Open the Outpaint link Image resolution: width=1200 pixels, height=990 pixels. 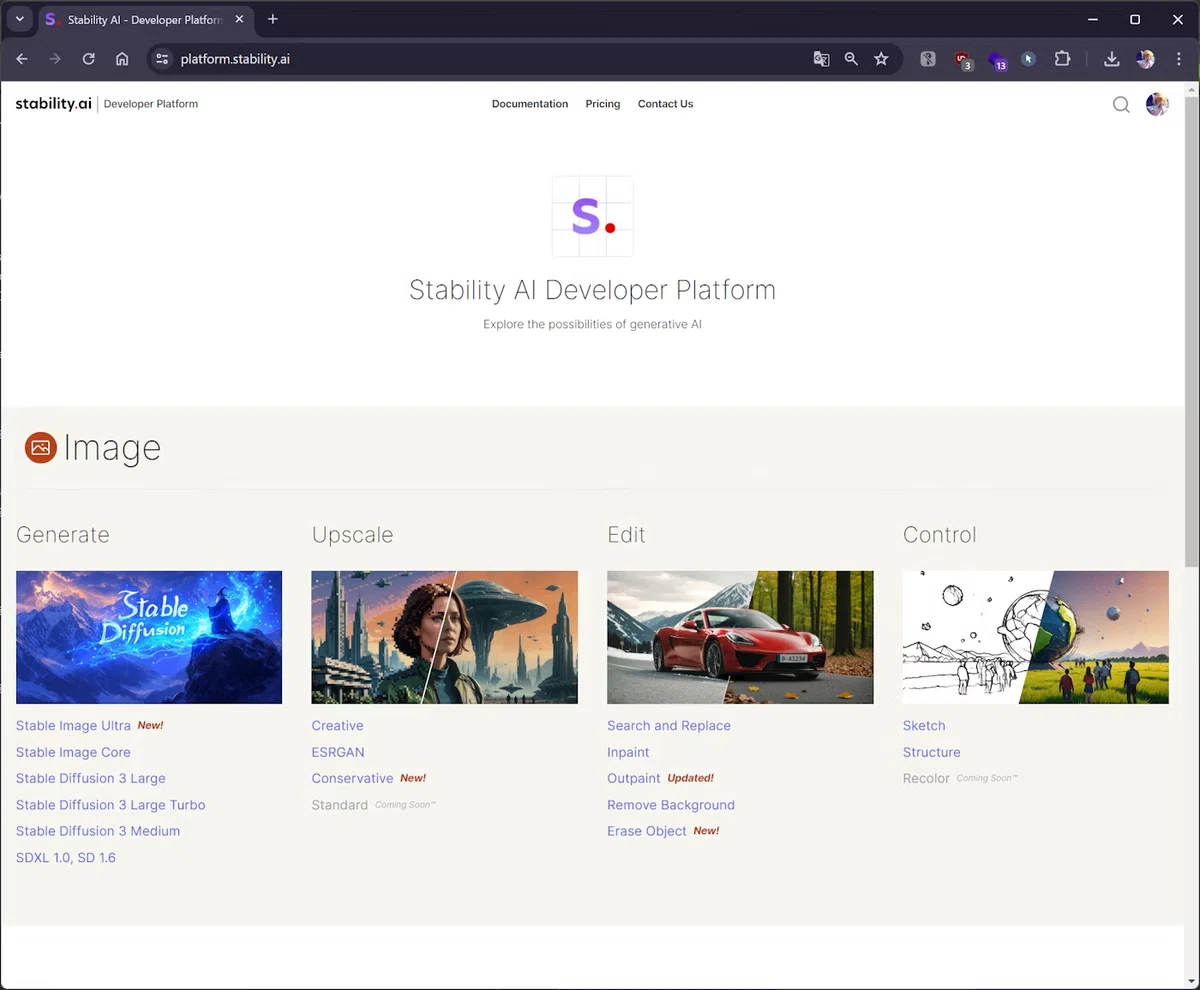tap(634, 778)
